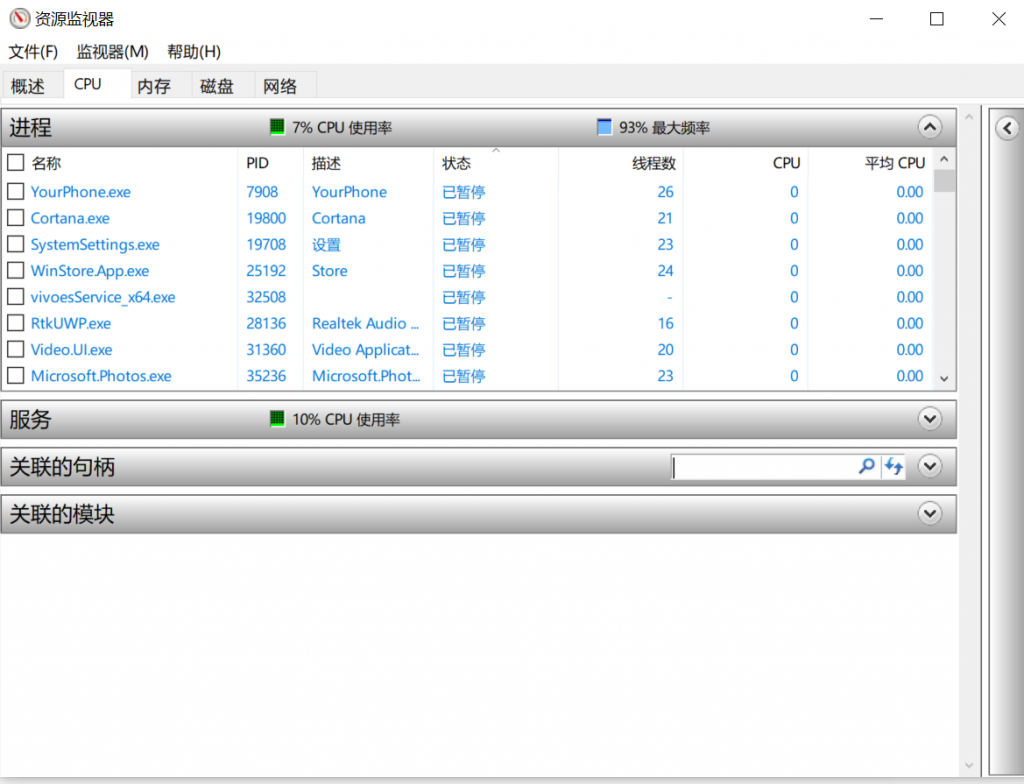Expand the right graph pane with arrow button
This screenshot has width=1024, height=784.
(x=1007, y=127)
